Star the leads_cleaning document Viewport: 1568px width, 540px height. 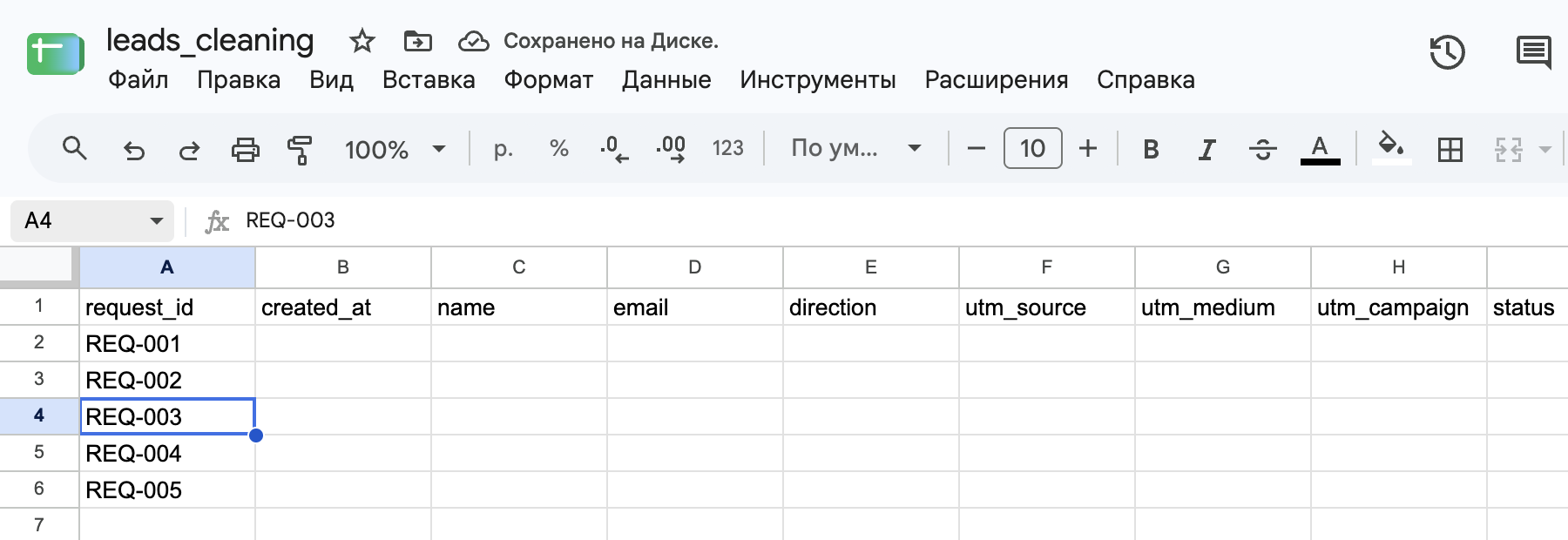pyautogui.click(x=362, y=41)
